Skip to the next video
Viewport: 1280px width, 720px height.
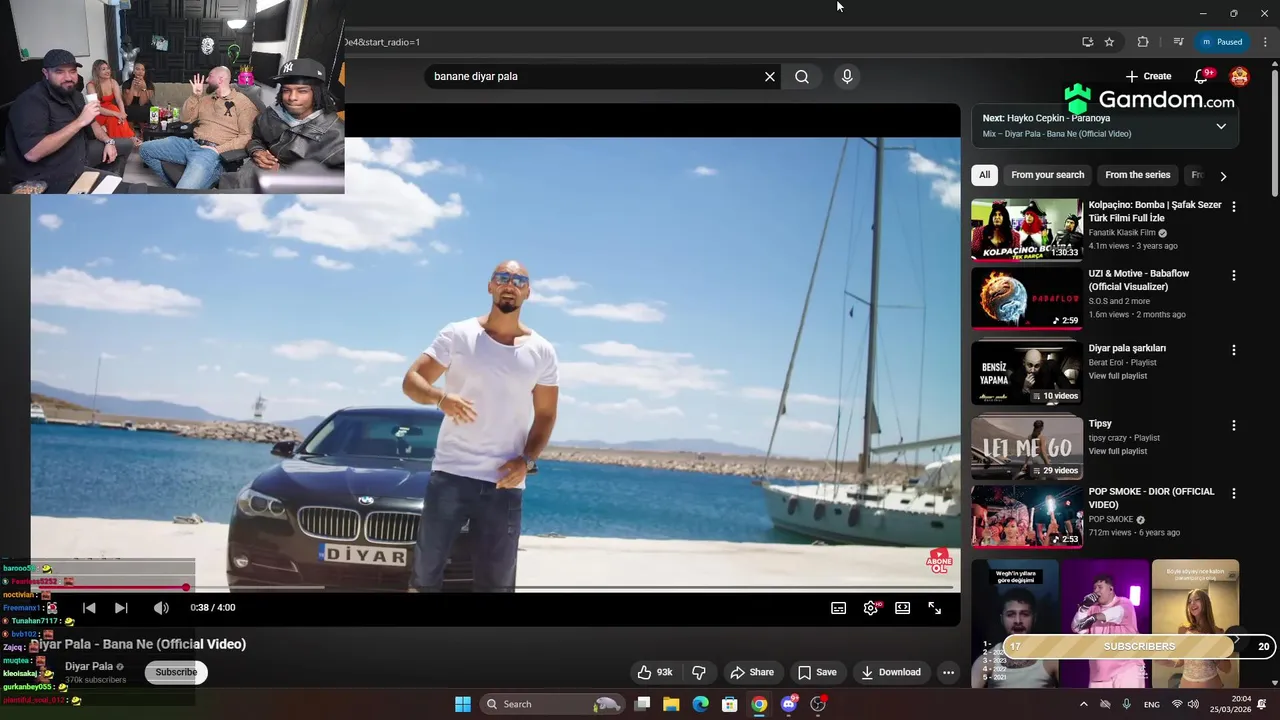(121, 607)
